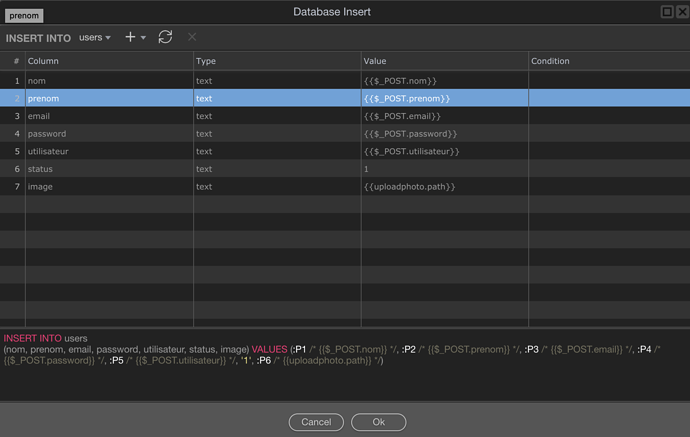Click the Condition cell of the prenom row
The width and height of the screenshot is (690, 437).
[608, 98]
